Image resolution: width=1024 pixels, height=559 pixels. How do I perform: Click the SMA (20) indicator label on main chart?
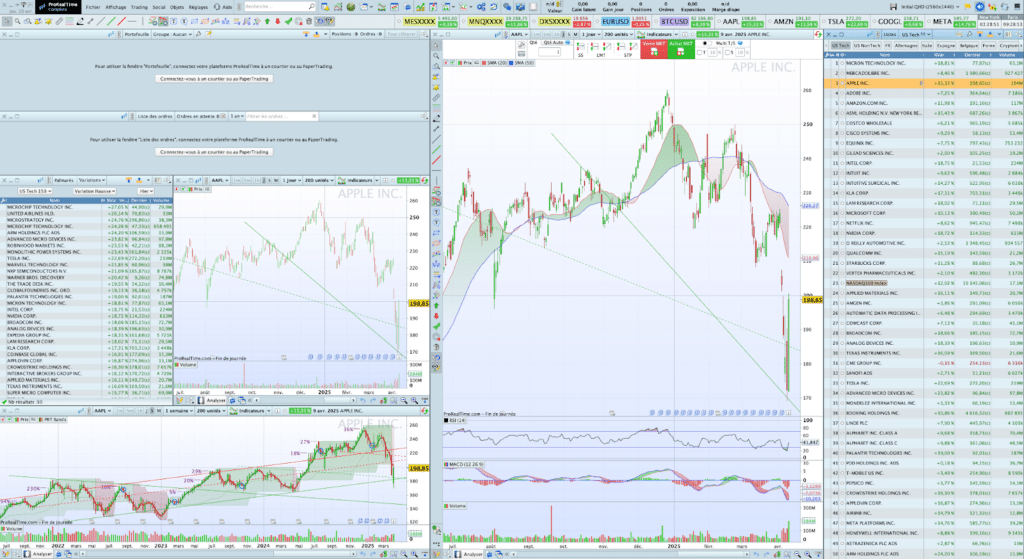[495, 63]
